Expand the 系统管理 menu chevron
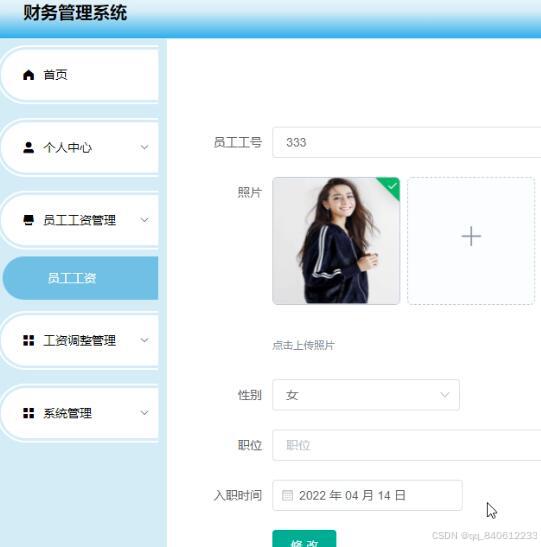 tap(144, 413)
